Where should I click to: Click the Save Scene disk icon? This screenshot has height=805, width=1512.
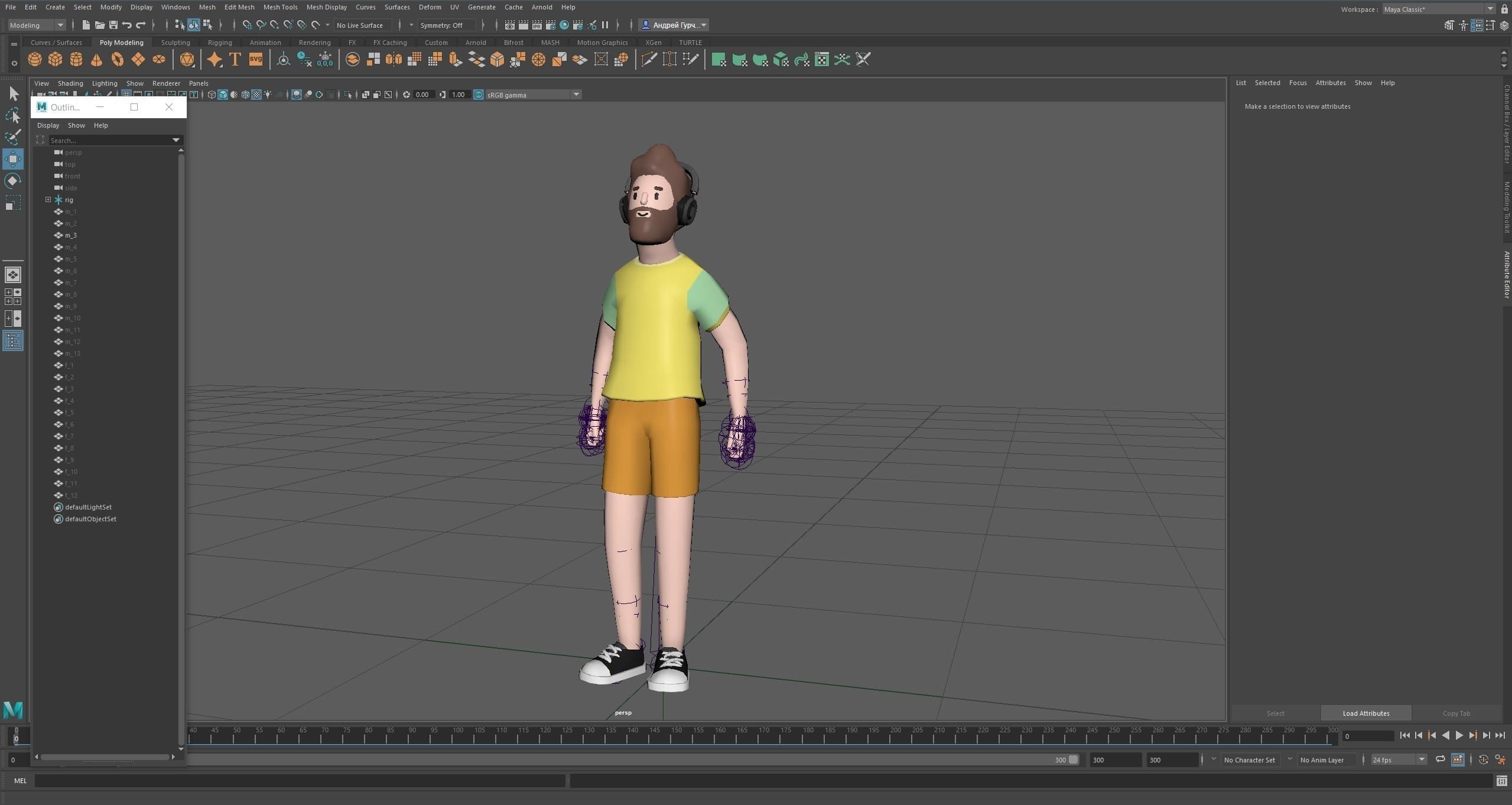[113, 25]
